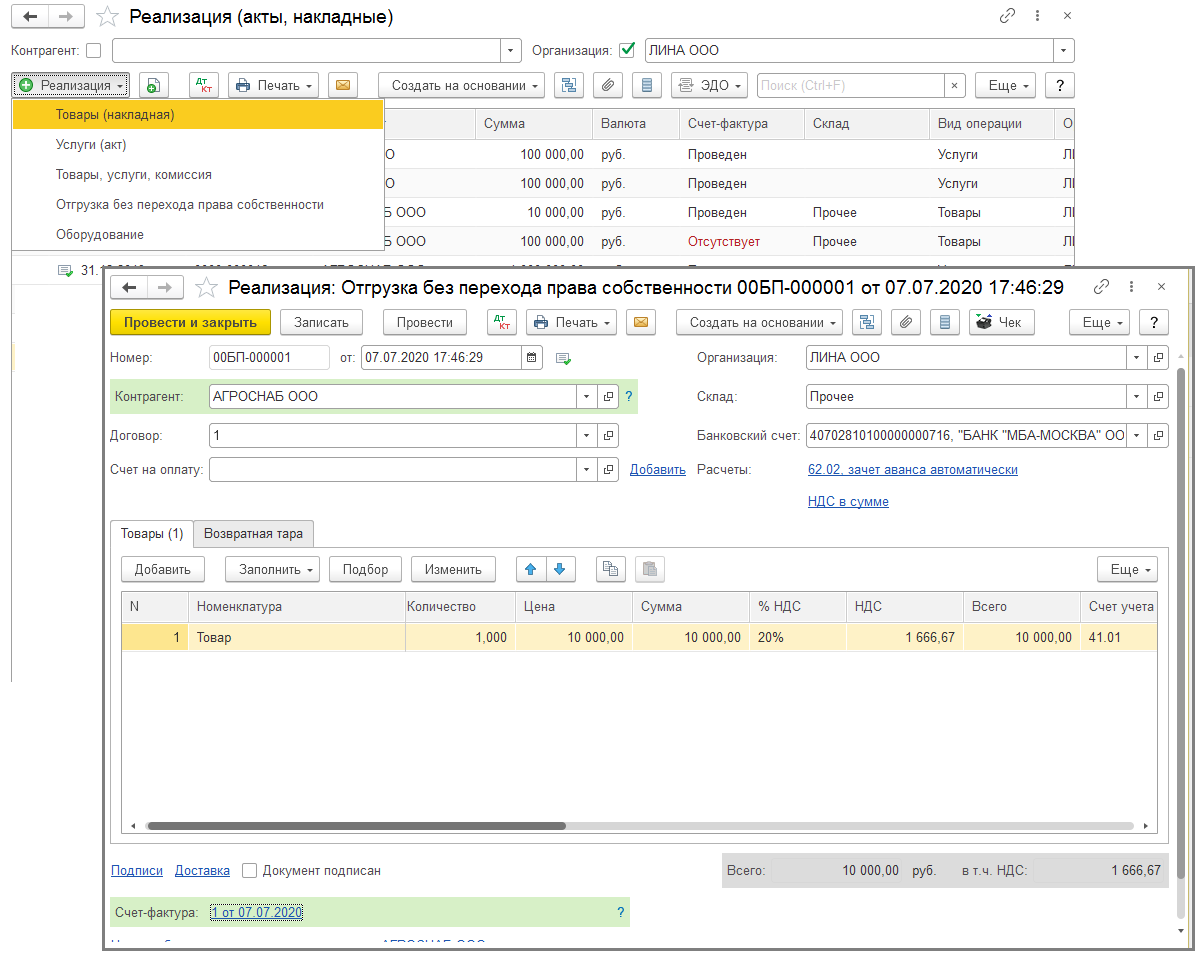Check the Документ подписан checkbox
Screen dimensions: 1199x961
(250, 871)
